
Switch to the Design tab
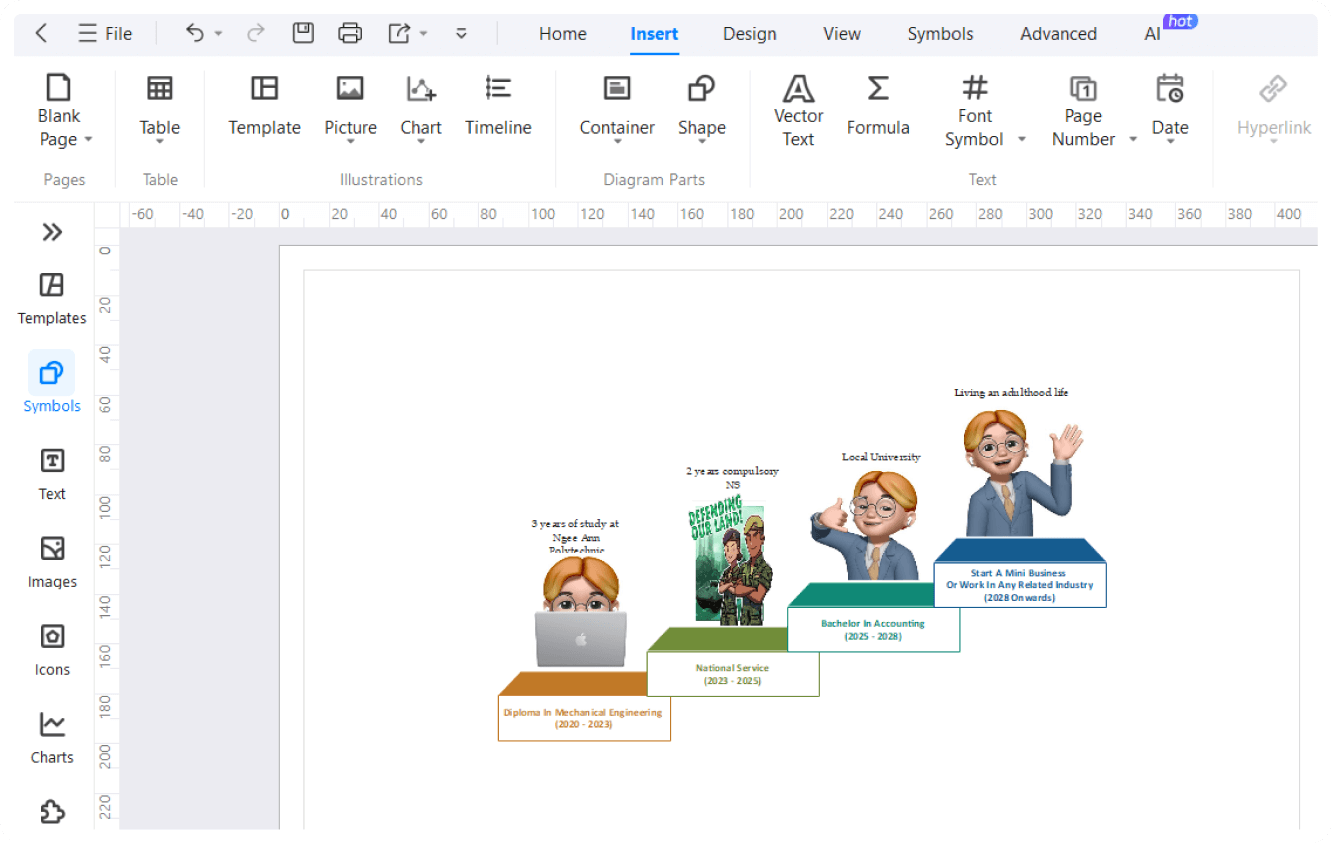click(749, 34)
